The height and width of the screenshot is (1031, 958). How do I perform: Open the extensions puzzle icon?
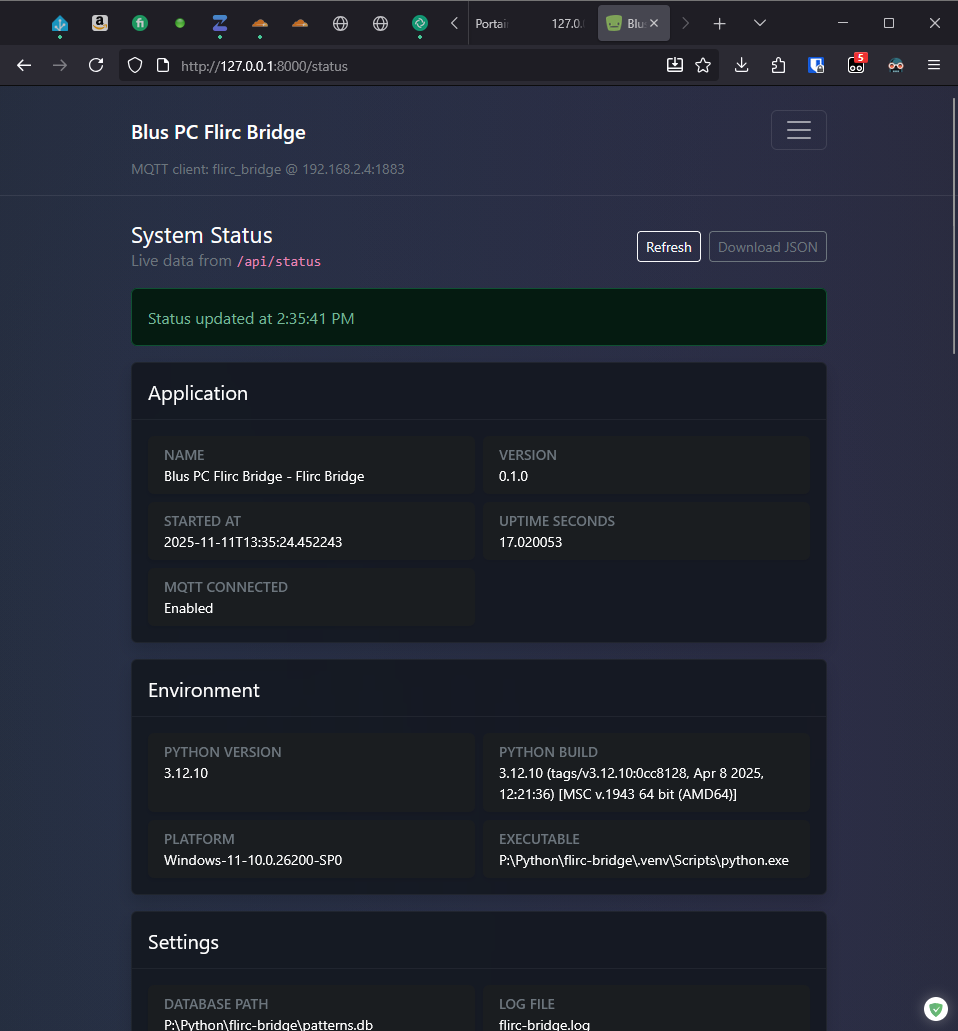pos(778,65)
